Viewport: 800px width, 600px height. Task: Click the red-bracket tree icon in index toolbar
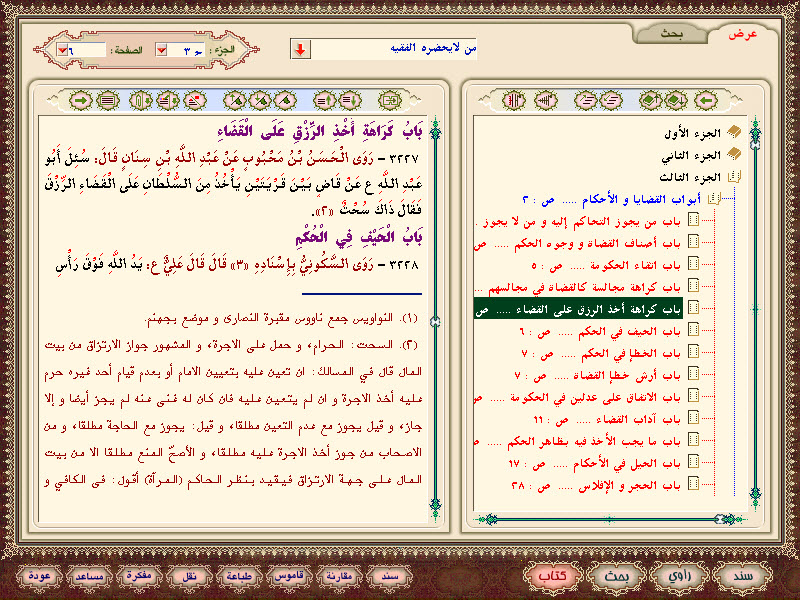tap(514, 101)
